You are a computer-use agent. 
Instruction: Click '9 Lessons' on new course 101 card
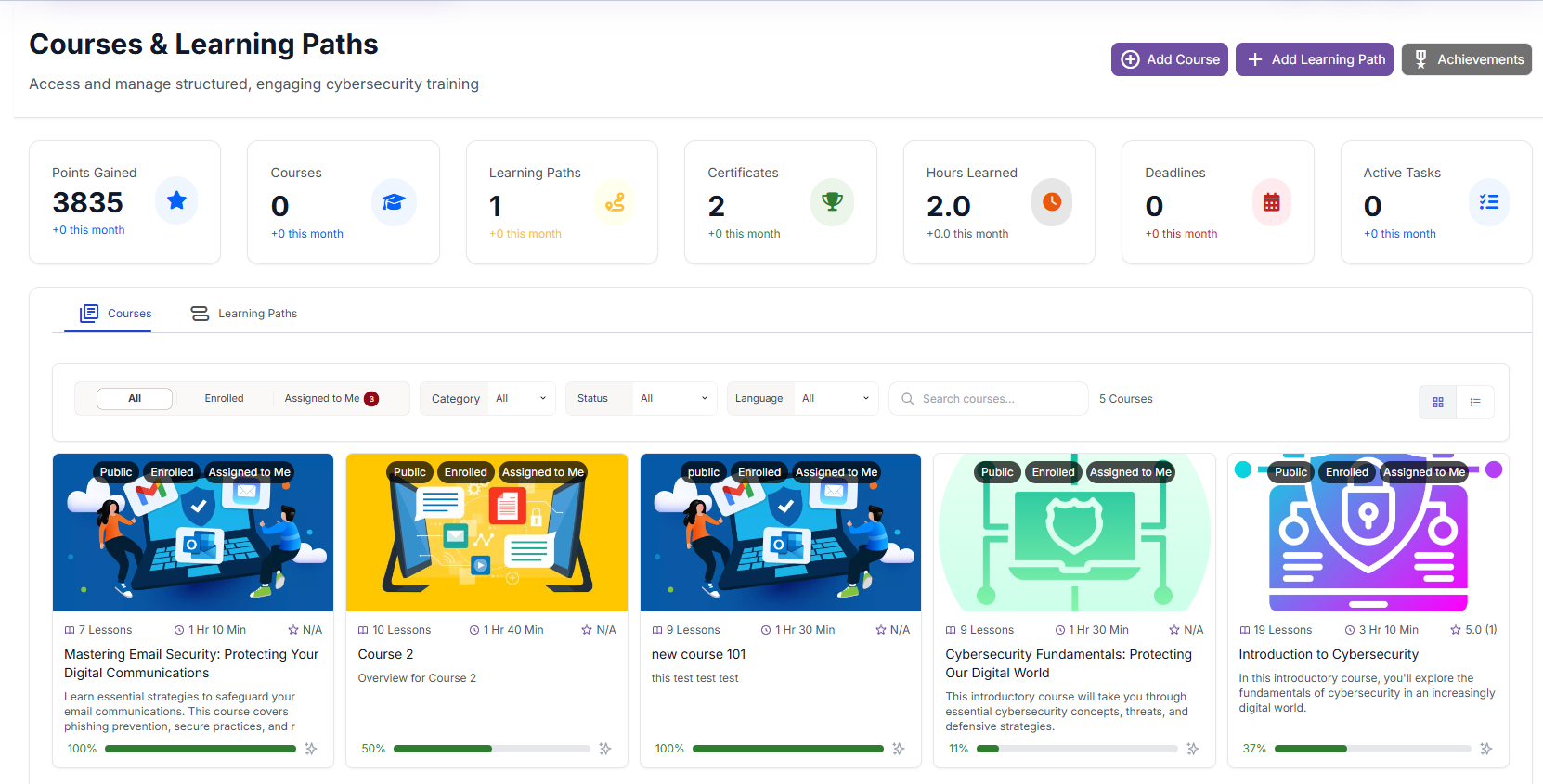click(693, 630)
